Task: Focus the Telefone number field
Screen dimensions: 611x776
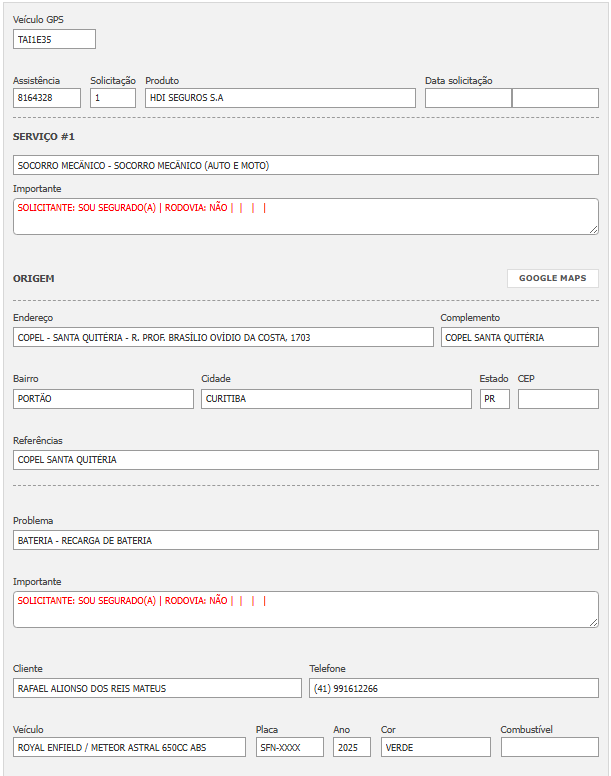Action: pyautogui.click(x=453, y=688)
